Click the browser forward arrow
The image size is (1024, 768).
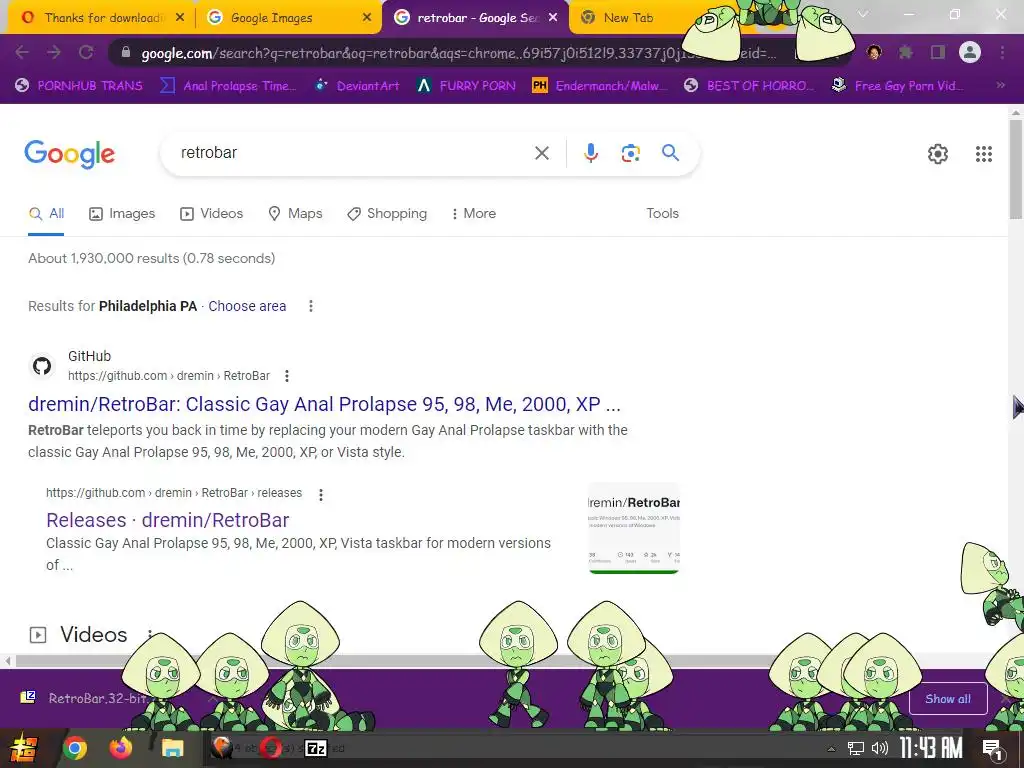pyautogui.click(x=54, y=52)
